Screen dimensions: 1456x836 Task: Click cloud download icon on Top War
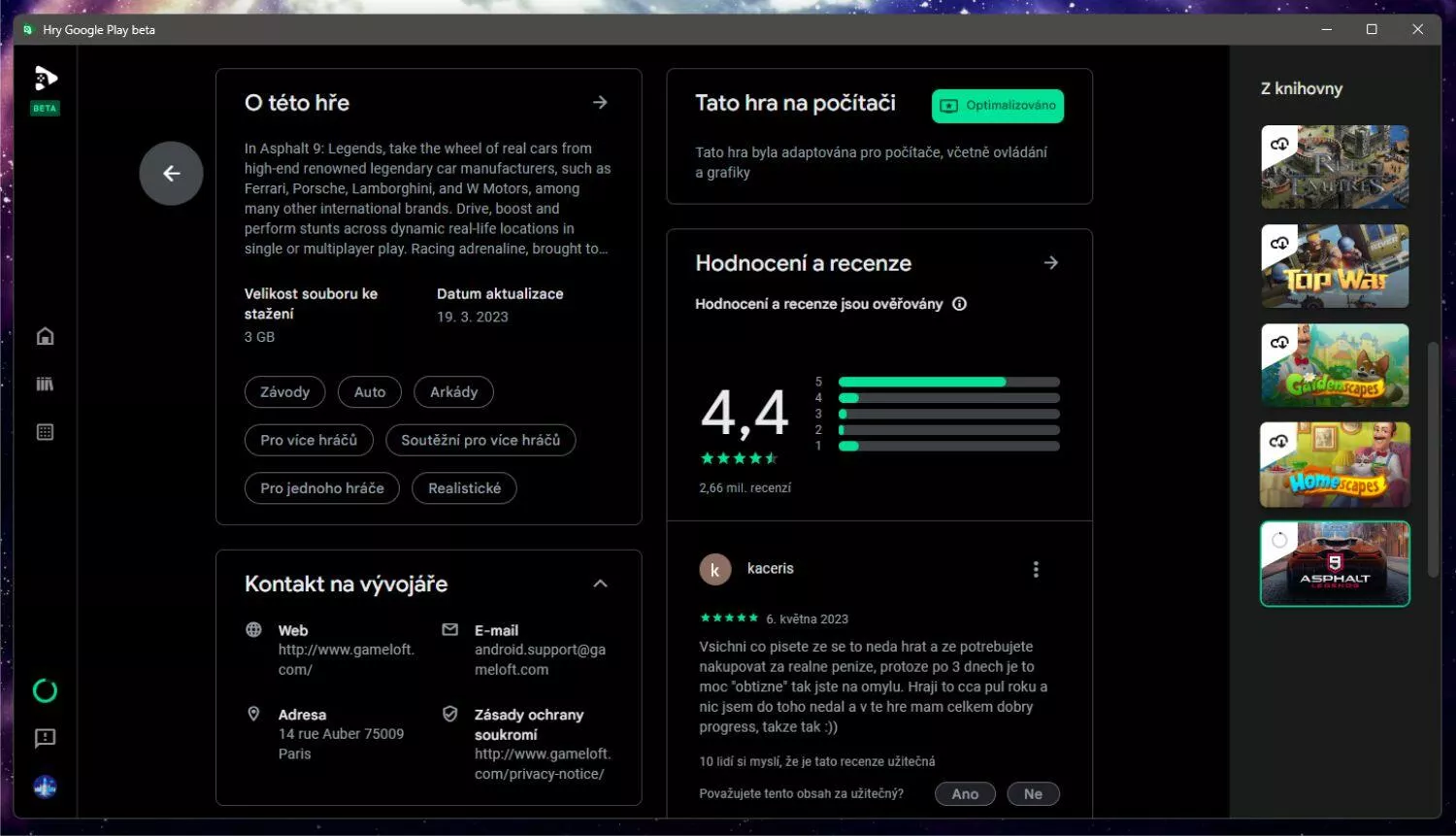[1279, 243]
